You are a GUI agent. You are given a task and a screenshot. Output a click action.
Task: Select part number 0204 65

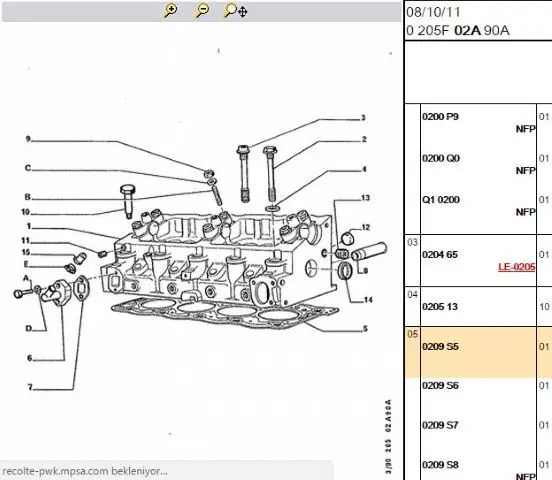point(440,254)
